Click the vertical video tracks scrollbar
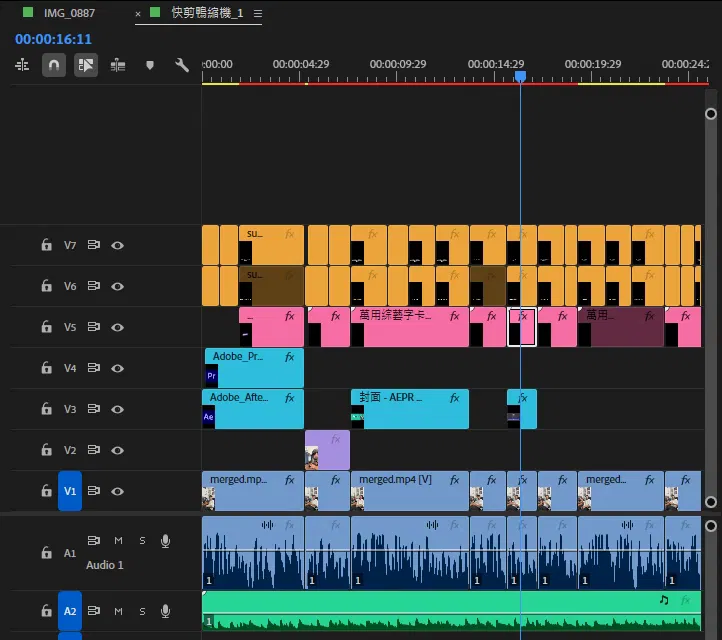The image size is (722, 640). coord(710,308)
